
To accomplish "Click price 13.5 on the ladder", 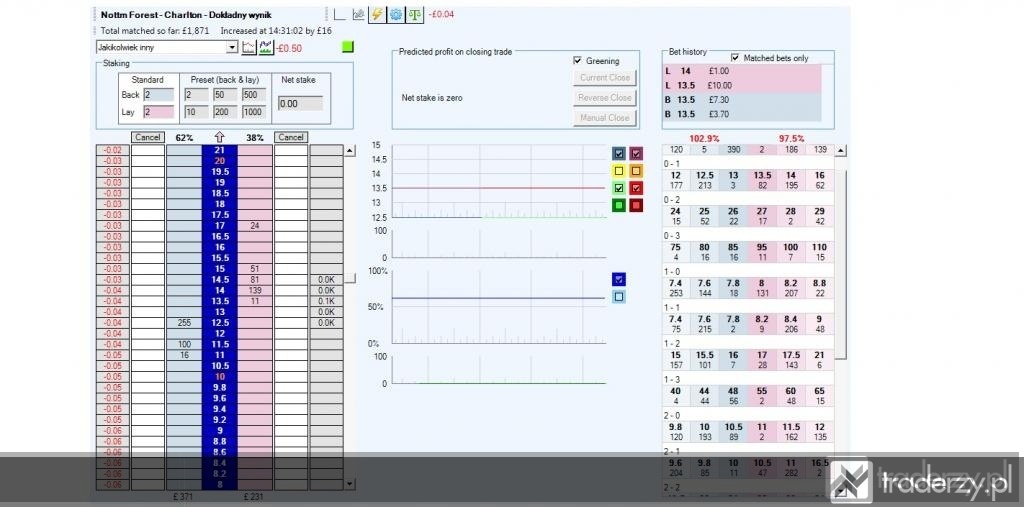I will click(x=219, y=301).
